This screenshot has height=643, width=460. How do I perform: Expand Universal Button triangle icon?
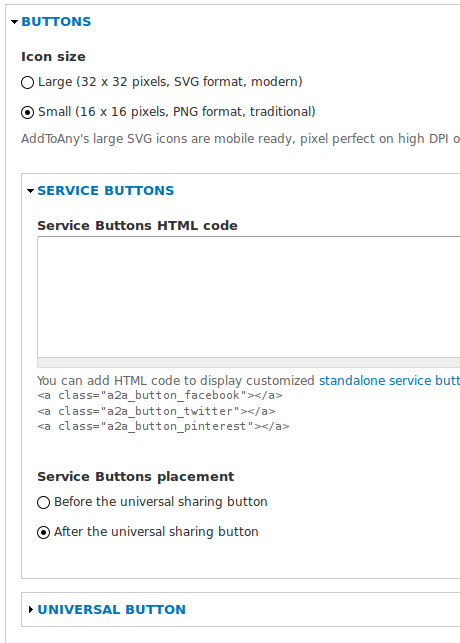pos(31,610)
